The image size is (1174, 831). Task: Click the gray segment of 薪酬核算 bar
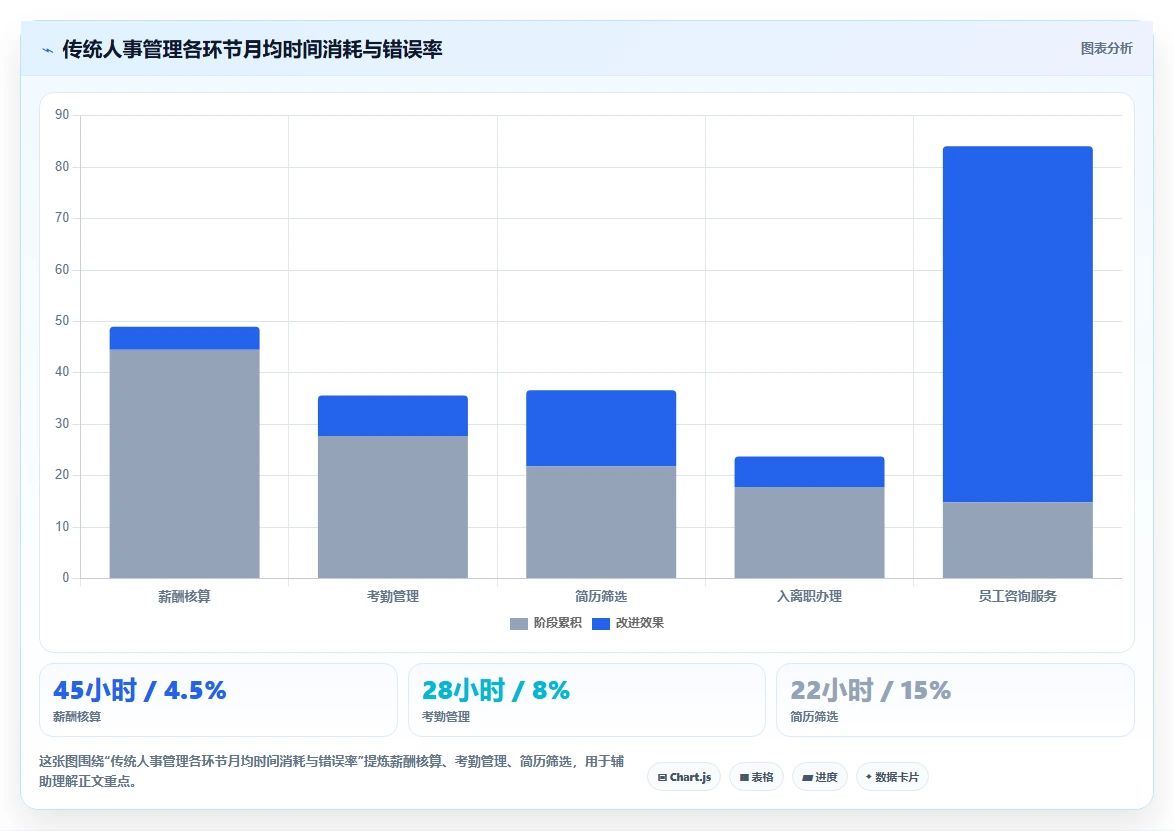[184, 463]
